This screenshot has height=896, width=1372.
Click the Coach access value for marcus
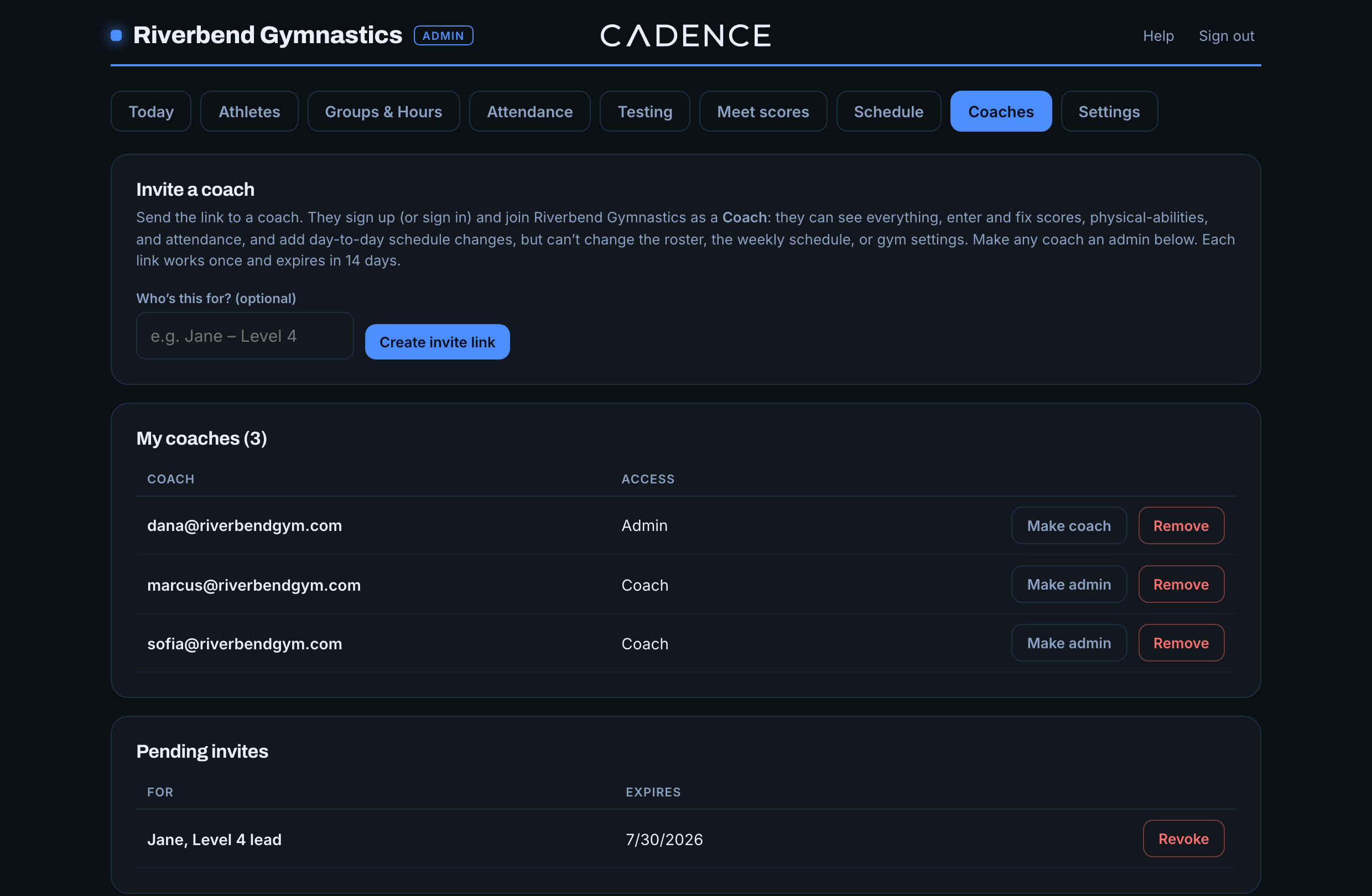645,585
